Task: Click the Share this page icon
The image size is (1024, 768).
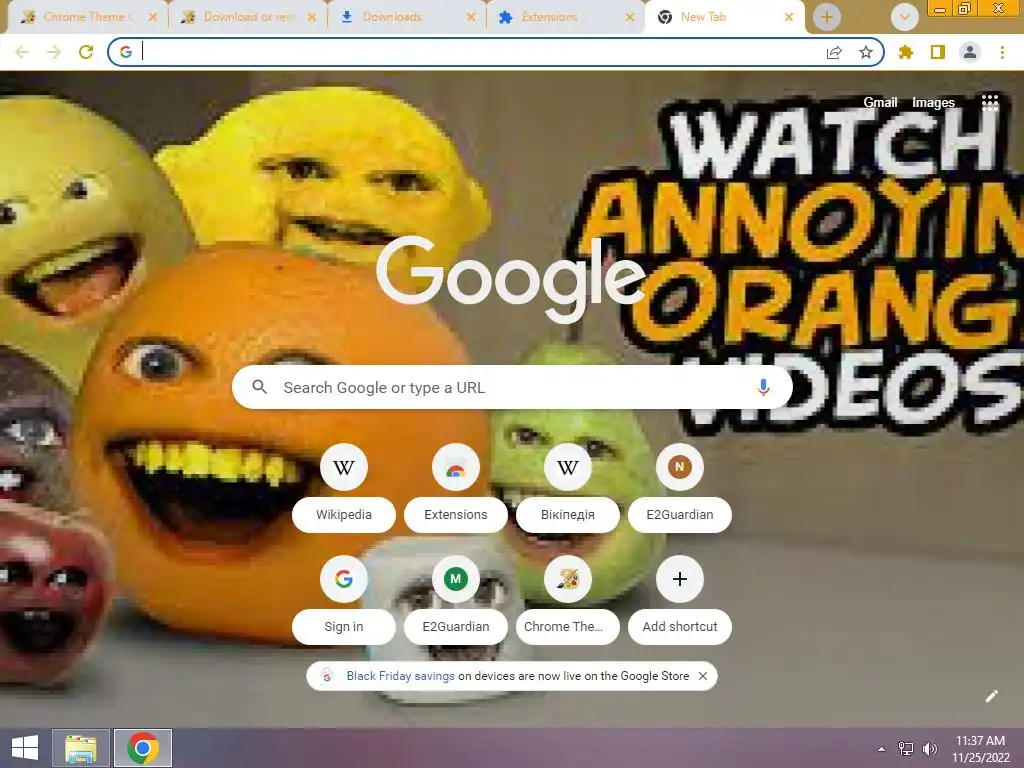Action: click(834, 53)
